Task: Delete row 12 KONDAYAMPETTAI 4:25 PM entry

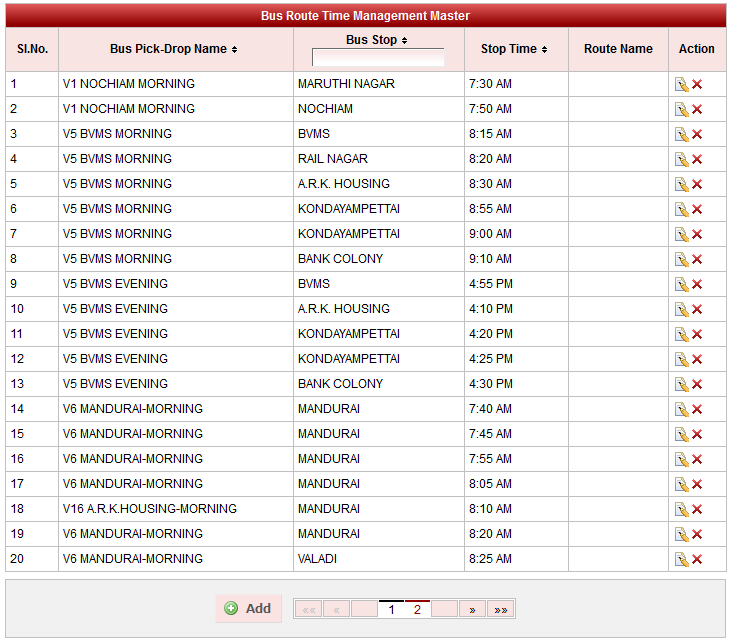Action: click(x=697, y=360)
